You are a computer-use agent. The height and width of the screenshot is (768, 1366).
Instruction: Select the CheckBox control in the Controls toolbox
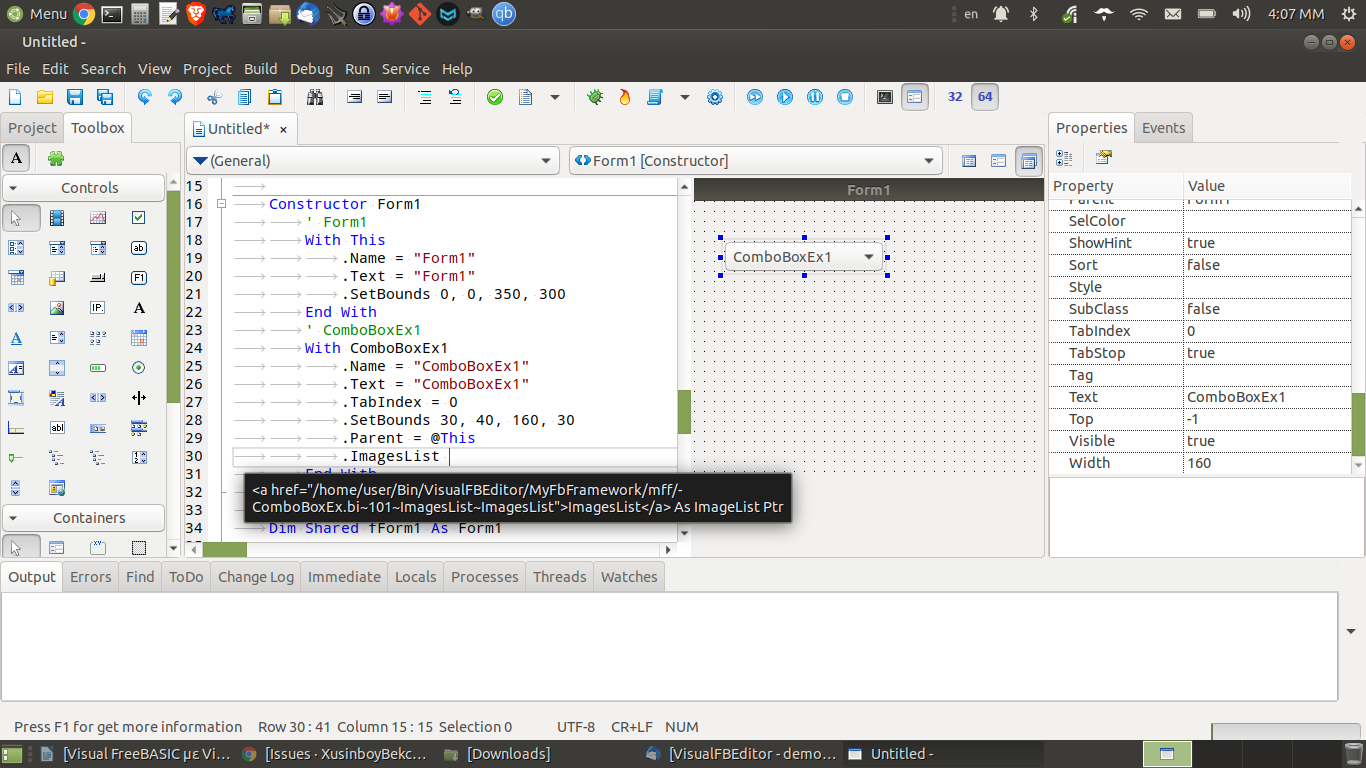139,218
